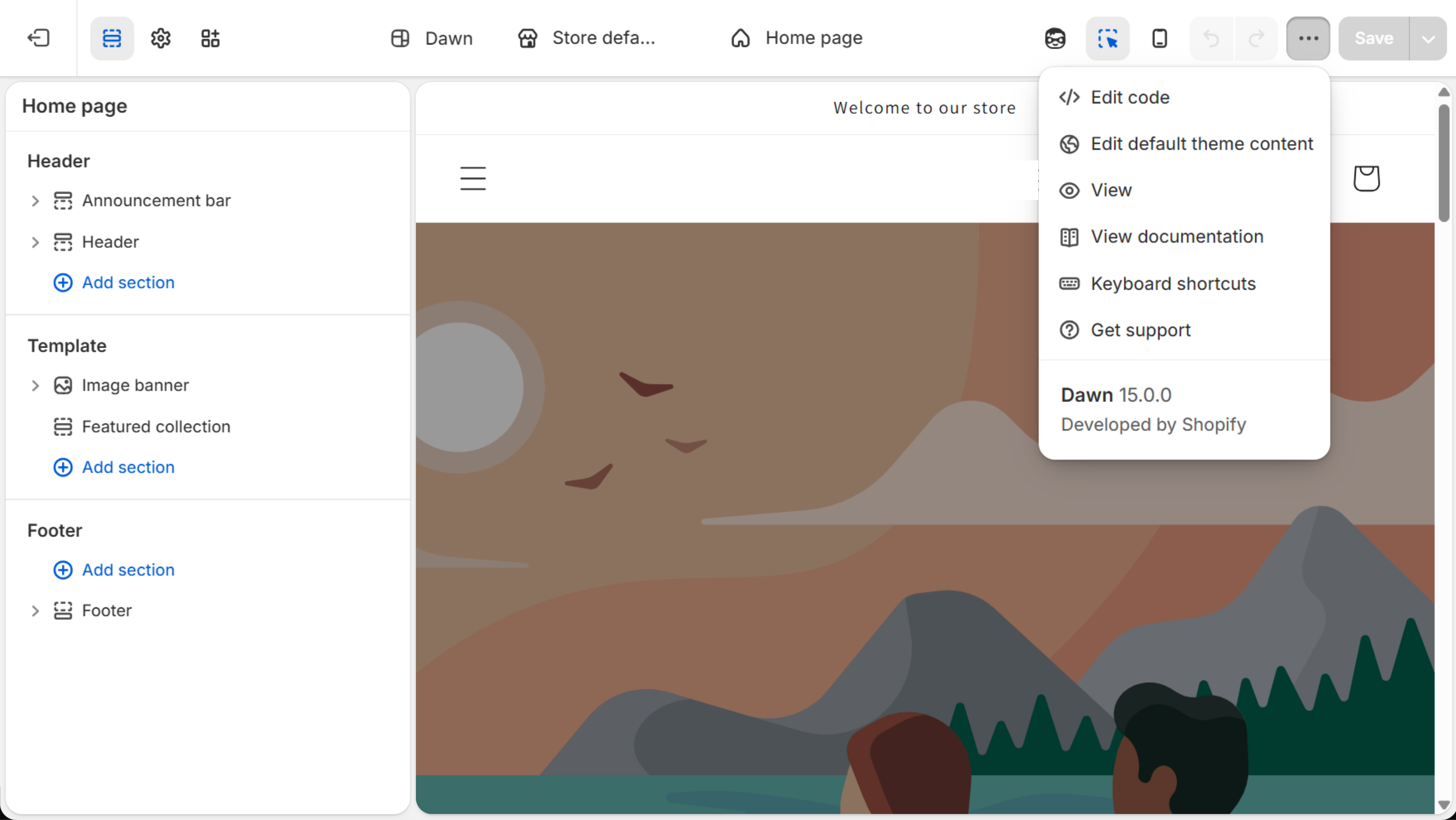Click the preview scrollbar thumb
This screenshot has height=820, width=1456.
pyautogui.click(x=1444, y=163)
